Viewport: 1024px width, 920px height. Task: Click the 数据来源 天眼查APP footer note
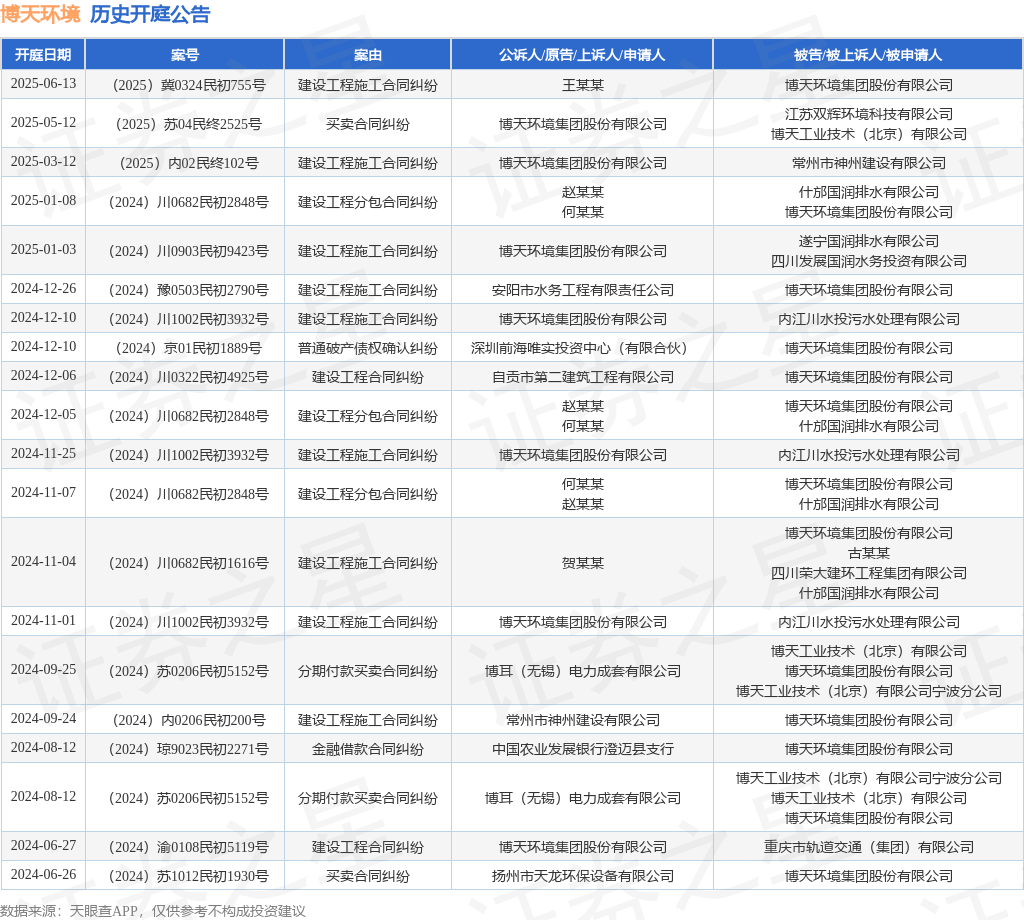coord(153,911)
